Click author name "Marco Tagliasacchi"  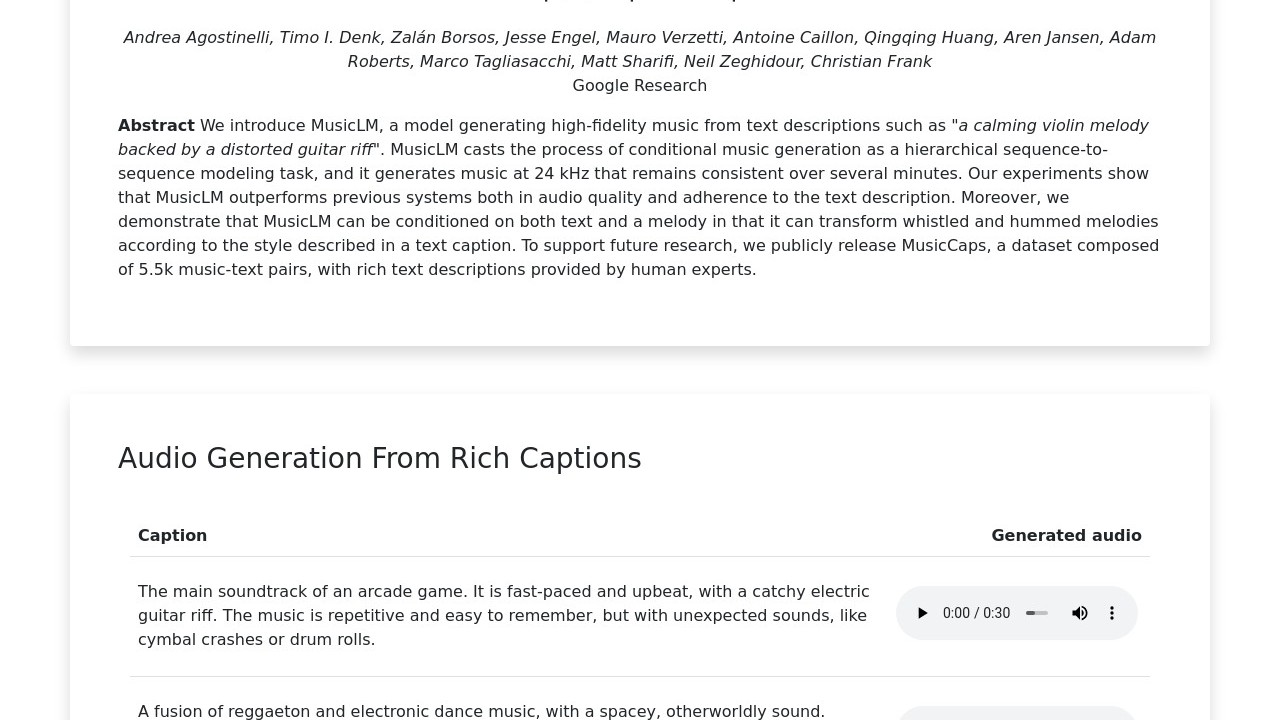point(495,61)
